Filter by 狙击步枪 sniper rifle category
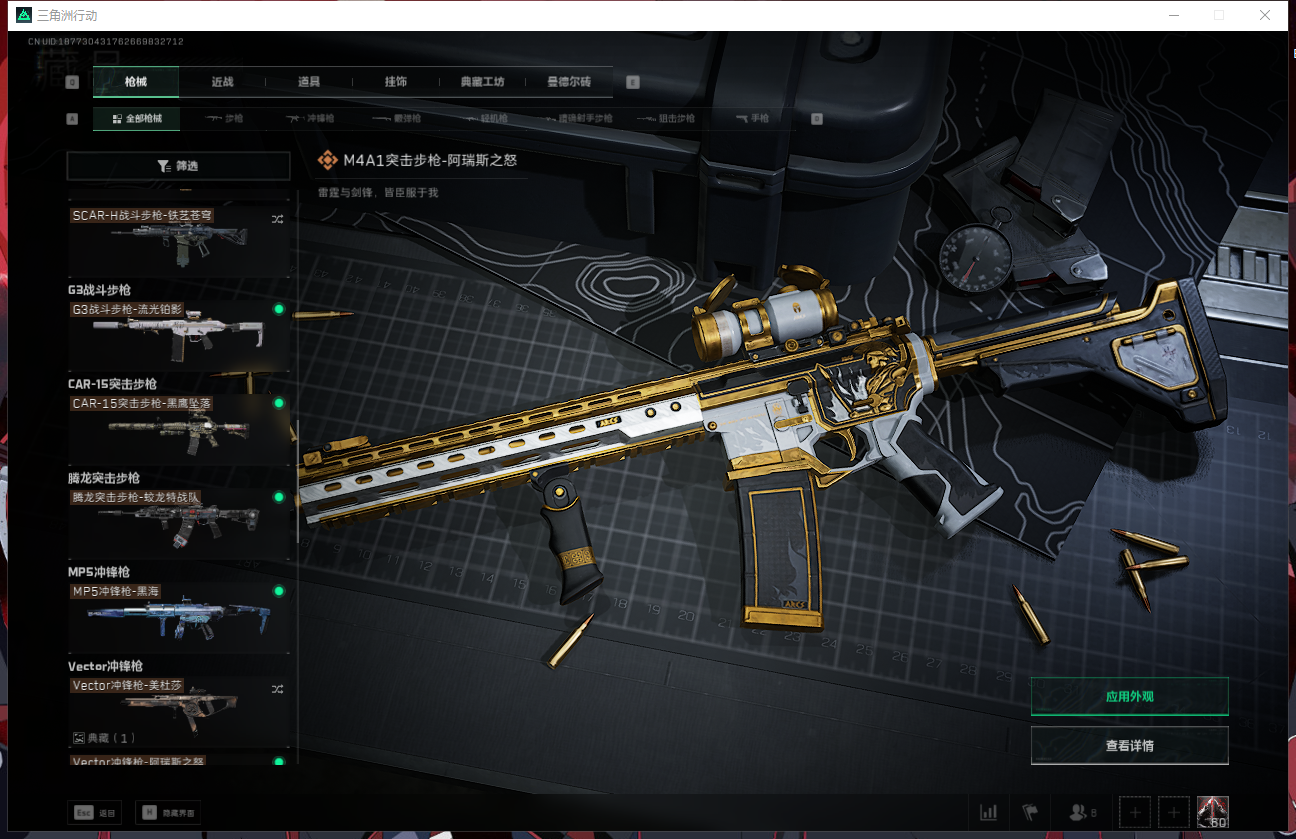The image size is (1296, 839). tap(665, 119)
